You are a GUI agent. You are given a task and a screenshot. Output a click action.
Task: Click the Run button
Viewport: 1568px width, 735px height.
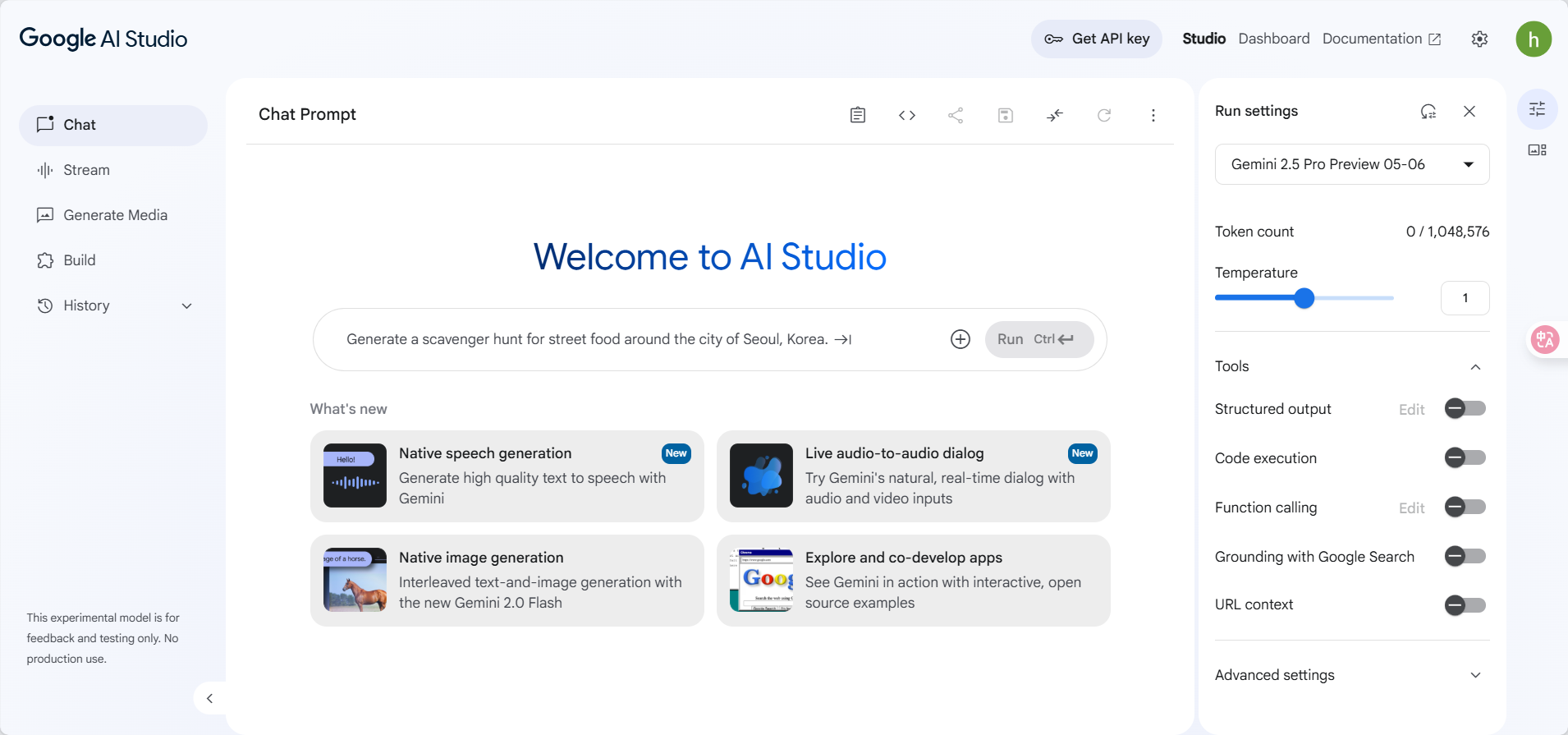(1039, 339)
